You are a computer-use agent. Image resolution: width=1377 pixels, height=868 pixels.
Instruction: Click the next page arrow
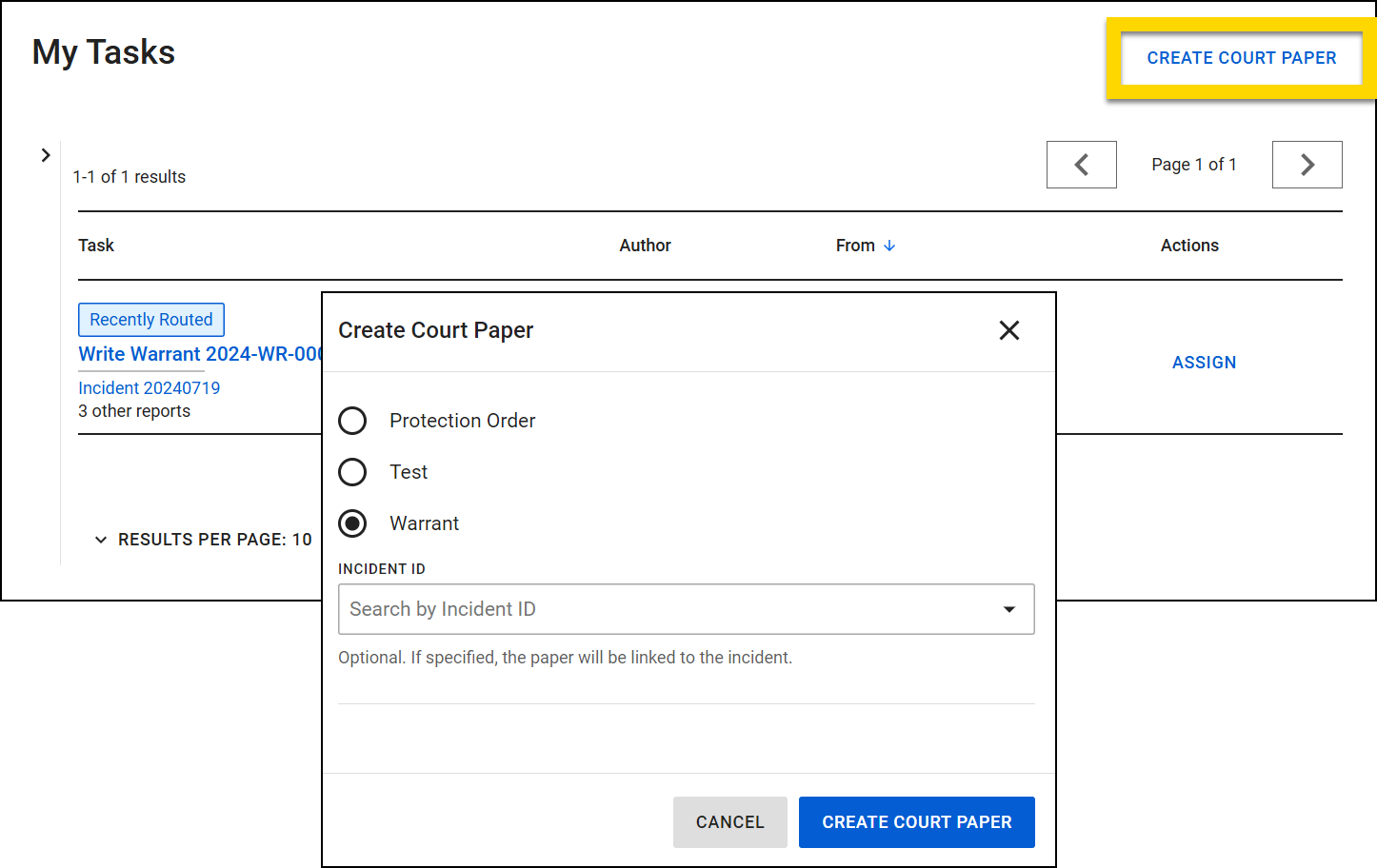click(1307, 164)
